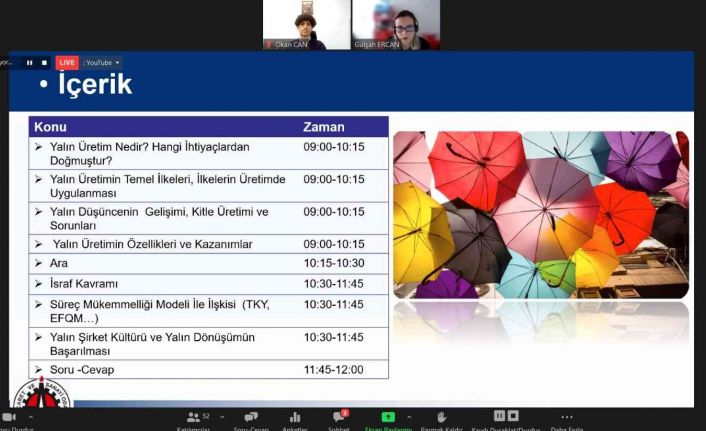Select Okan CAN's video thumbnail
706x431 pixels.
[307, 24]
